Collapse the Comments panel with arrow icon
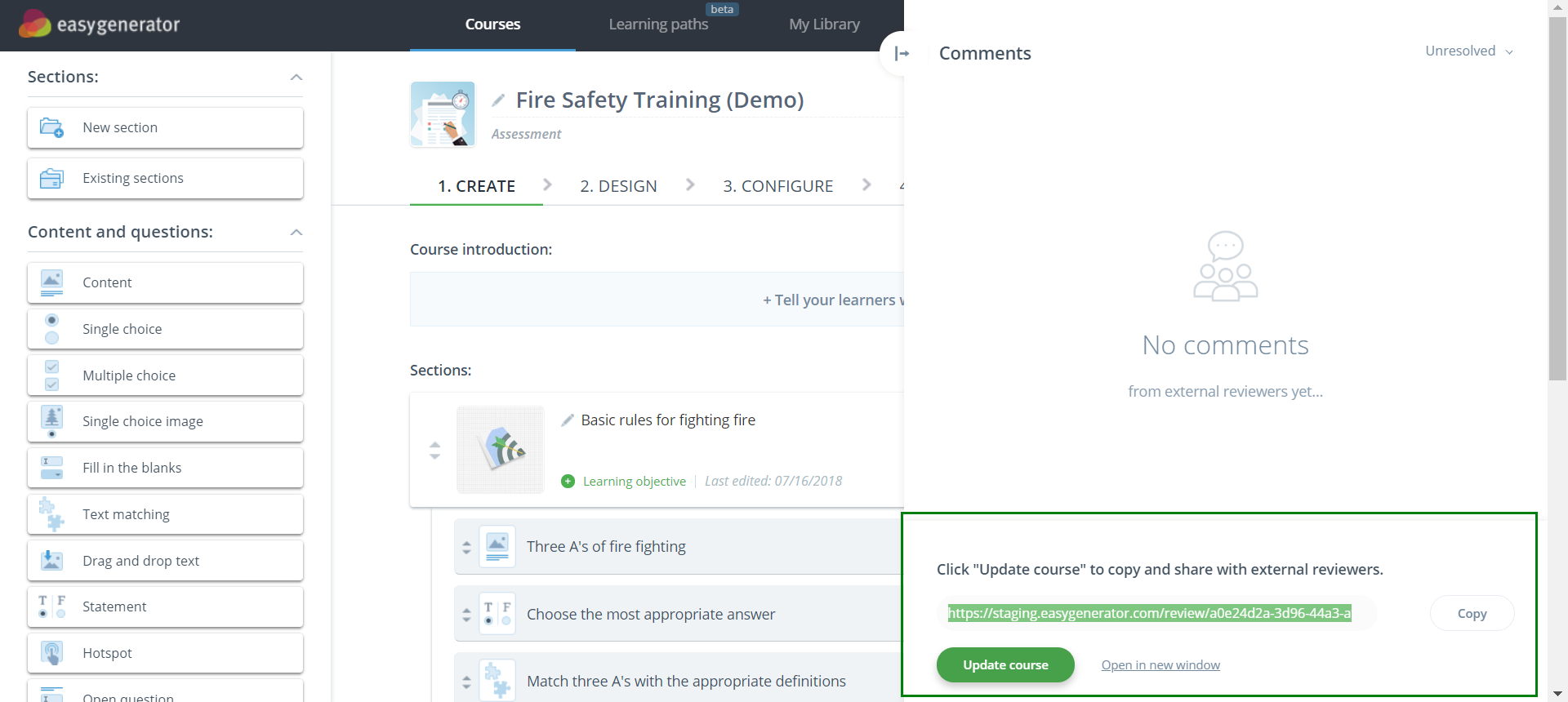1568x702 pixels. (x=902, y=54)
